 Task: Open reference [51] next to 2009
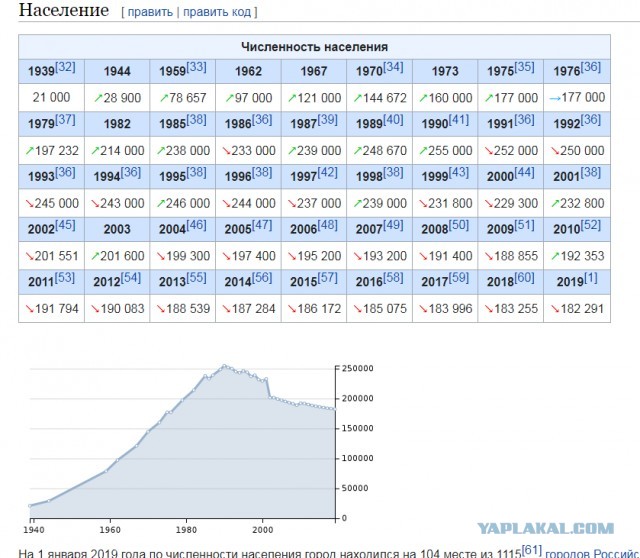tap(524, 225)
